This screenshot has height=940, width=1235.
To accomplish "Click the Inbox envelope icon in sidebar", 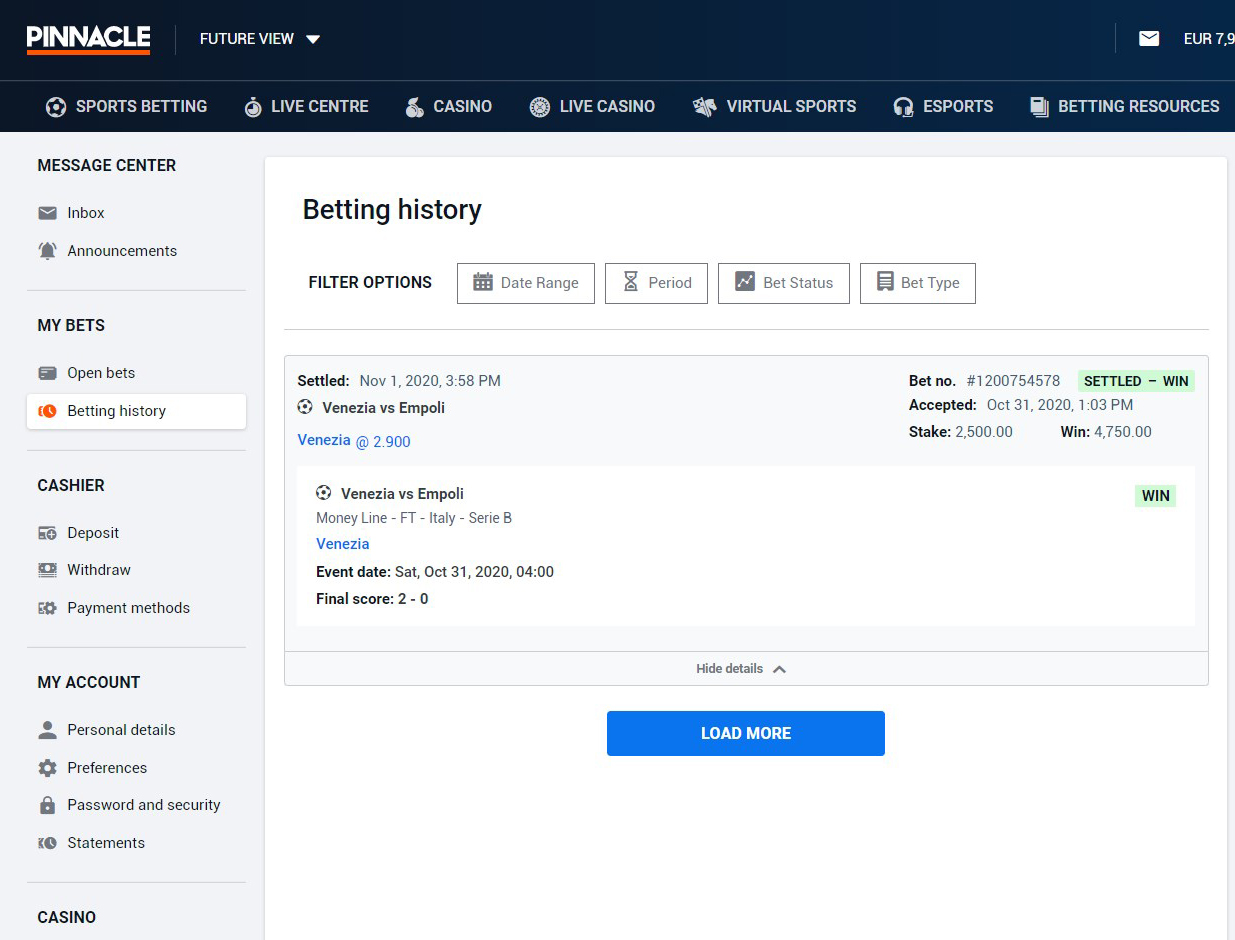I will (x=47, y=213).
